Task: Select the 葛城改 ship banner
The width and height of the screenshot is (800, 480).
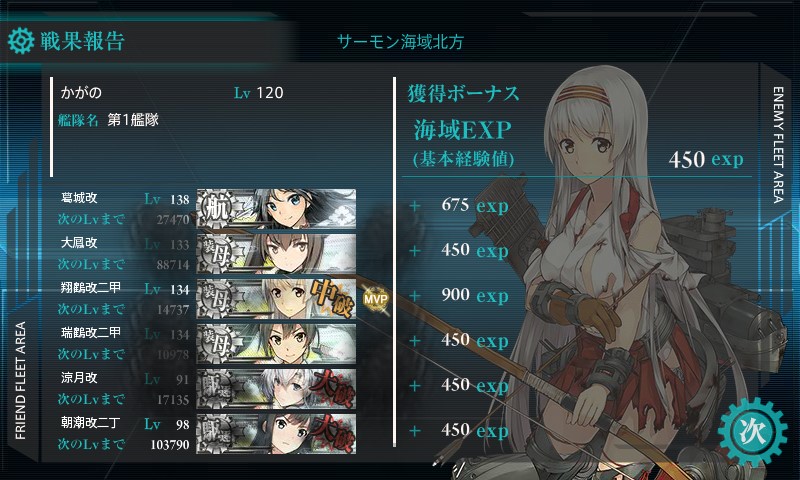Action: point(276,209)
